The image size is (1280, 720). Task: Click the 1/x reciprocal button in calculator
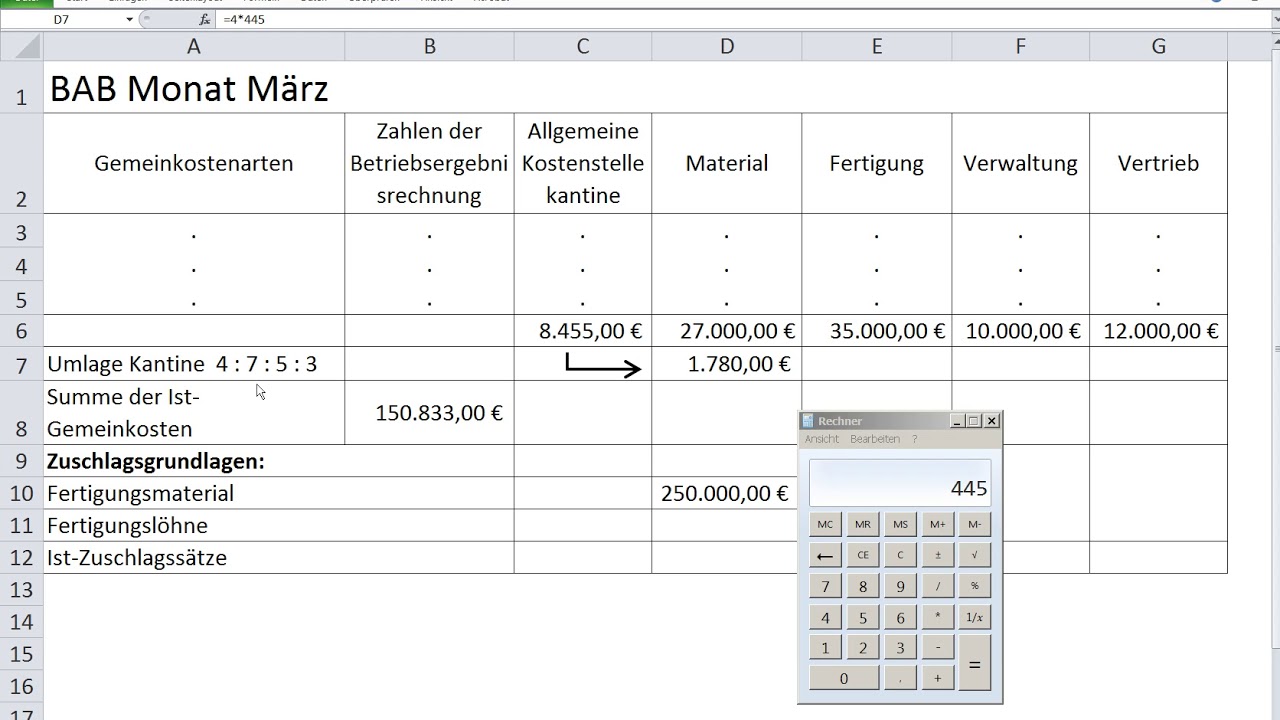(975, 618)
